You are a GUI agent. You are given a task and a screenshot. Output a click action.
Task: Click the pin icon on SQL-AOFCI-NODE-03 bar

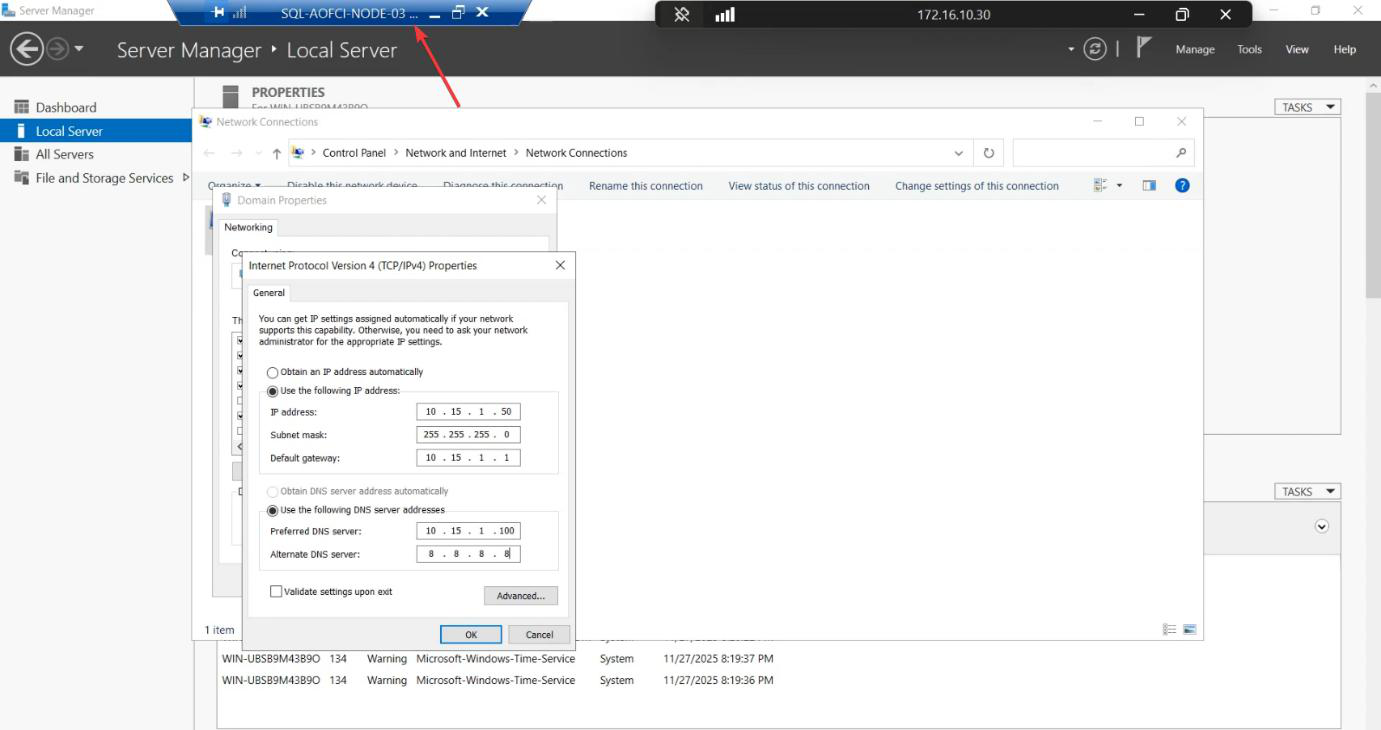coord(219,13)
